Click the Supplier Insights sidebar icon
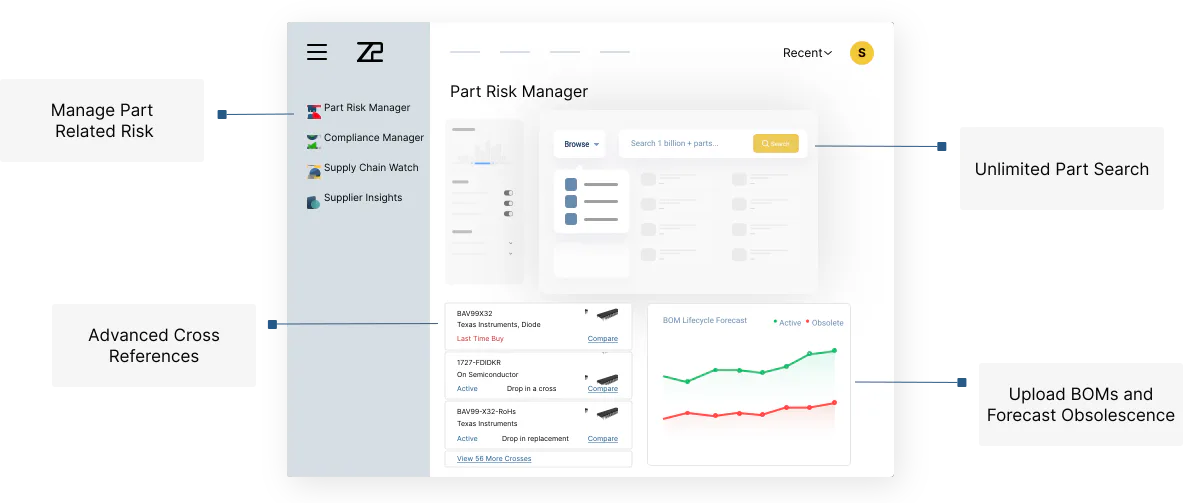 [x=314, y=202]
